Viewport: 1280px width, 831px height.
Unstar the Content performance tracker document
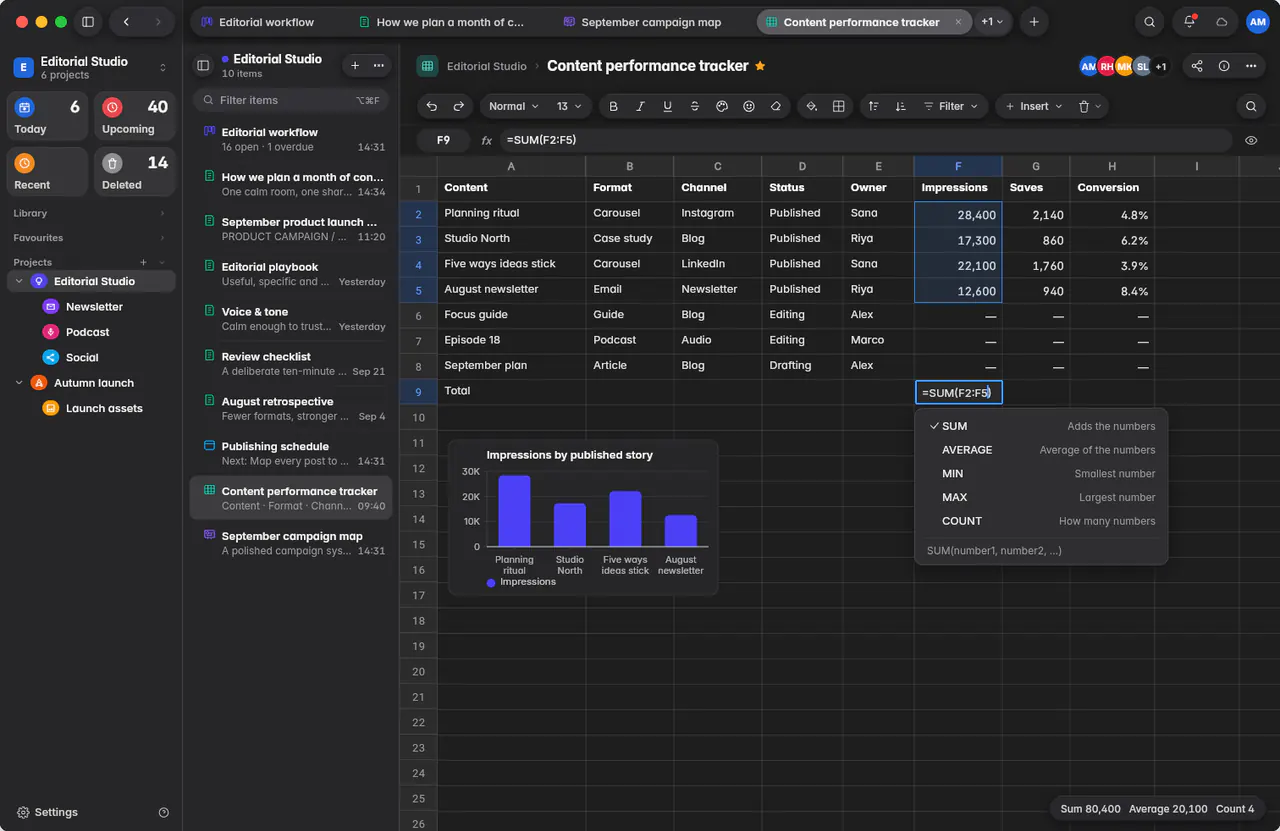(x=760, y=66)
